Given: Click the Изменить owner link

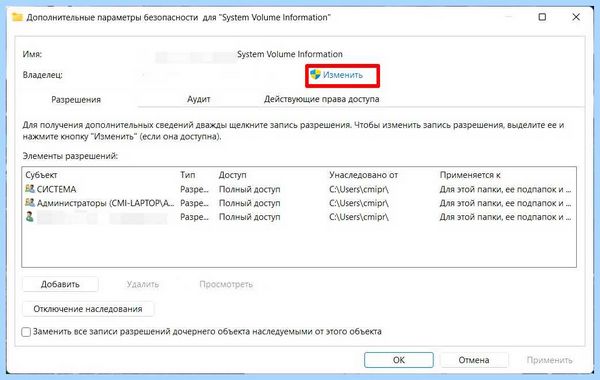Looking at the screenshot, I should [x=342, y=75].
